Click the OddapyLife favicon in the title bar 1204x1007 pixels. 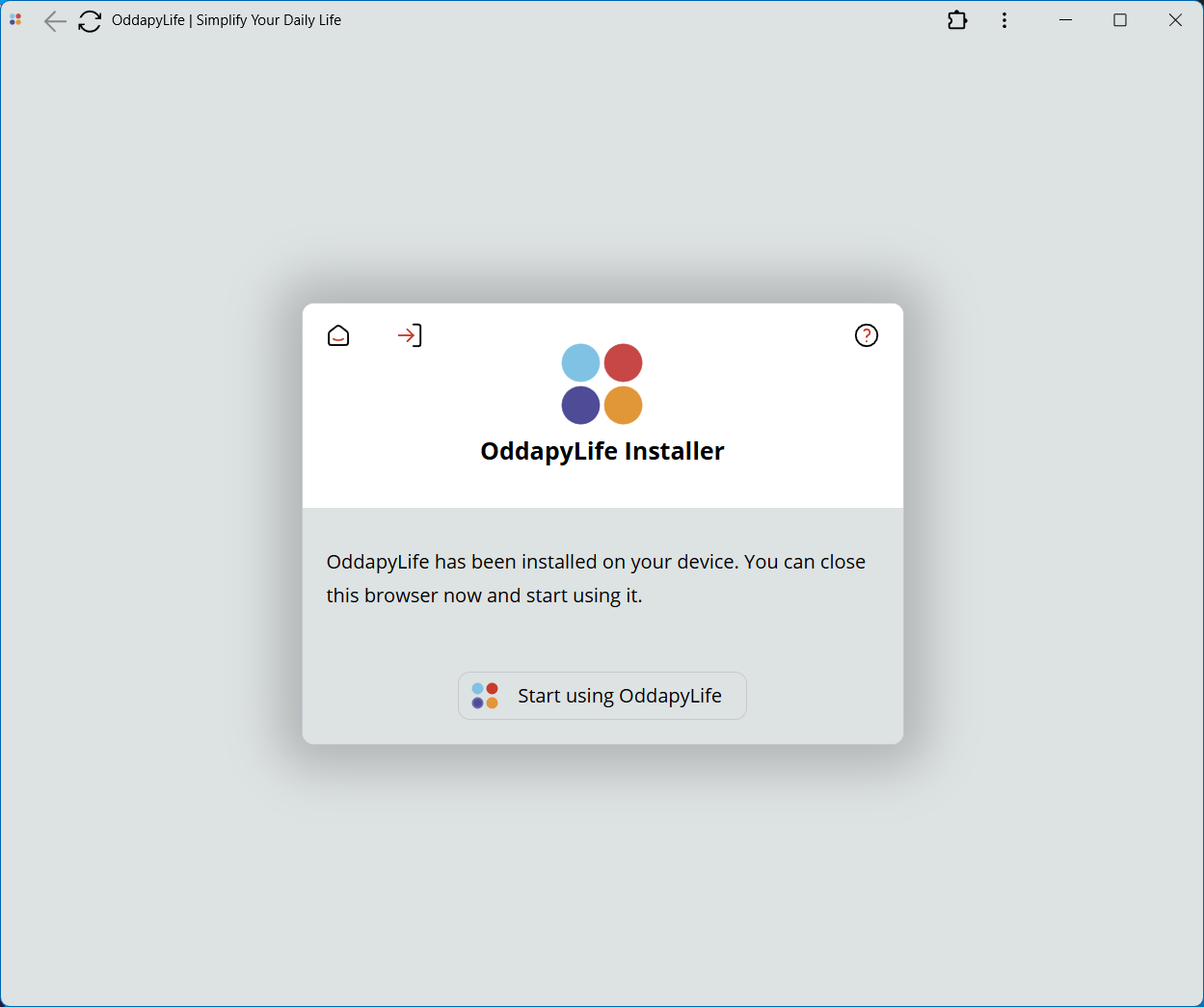pyautogui.click(x=14, y=19)
